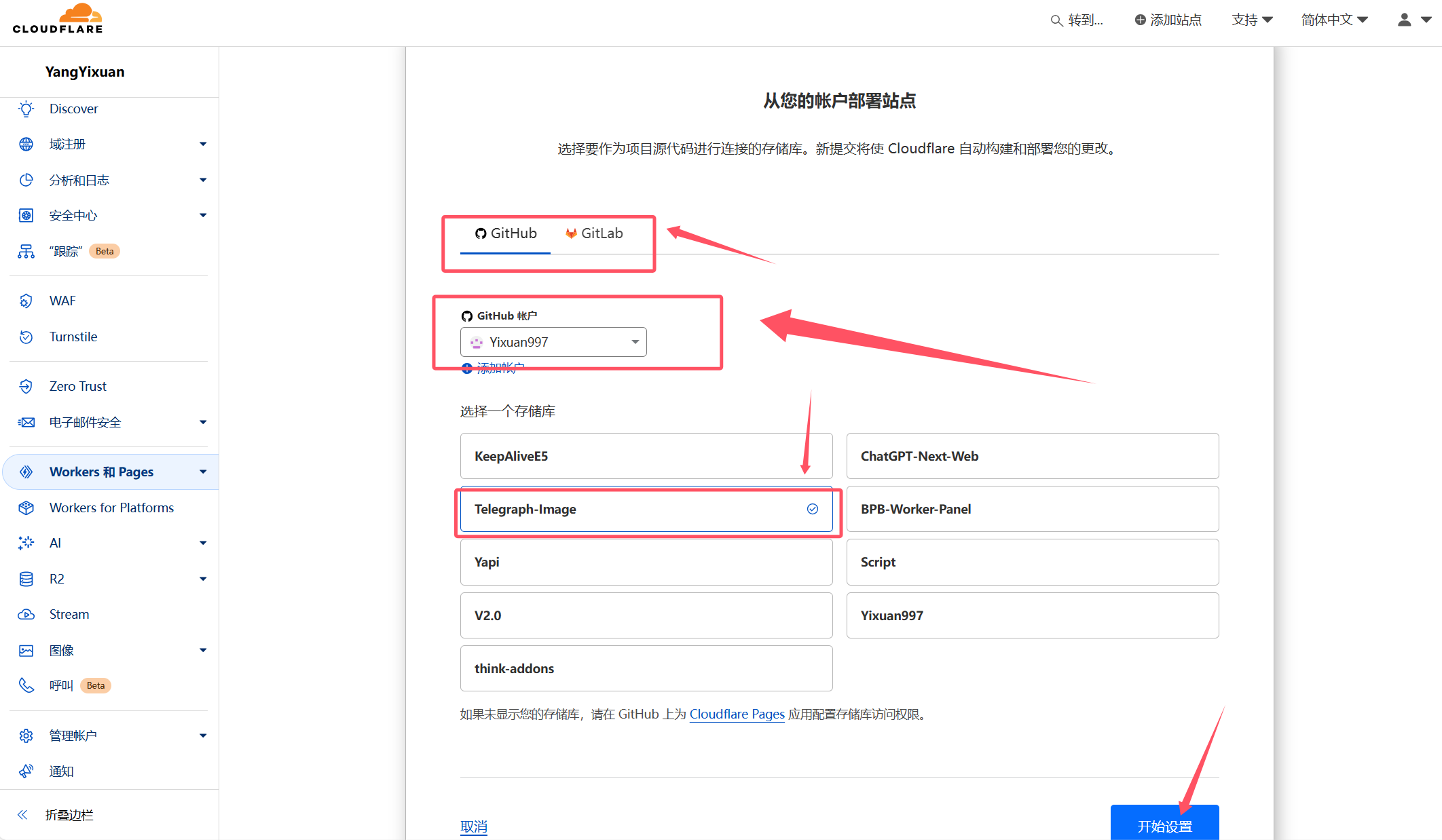Click the pie chart icon for 分析和日志

[26, 180]
